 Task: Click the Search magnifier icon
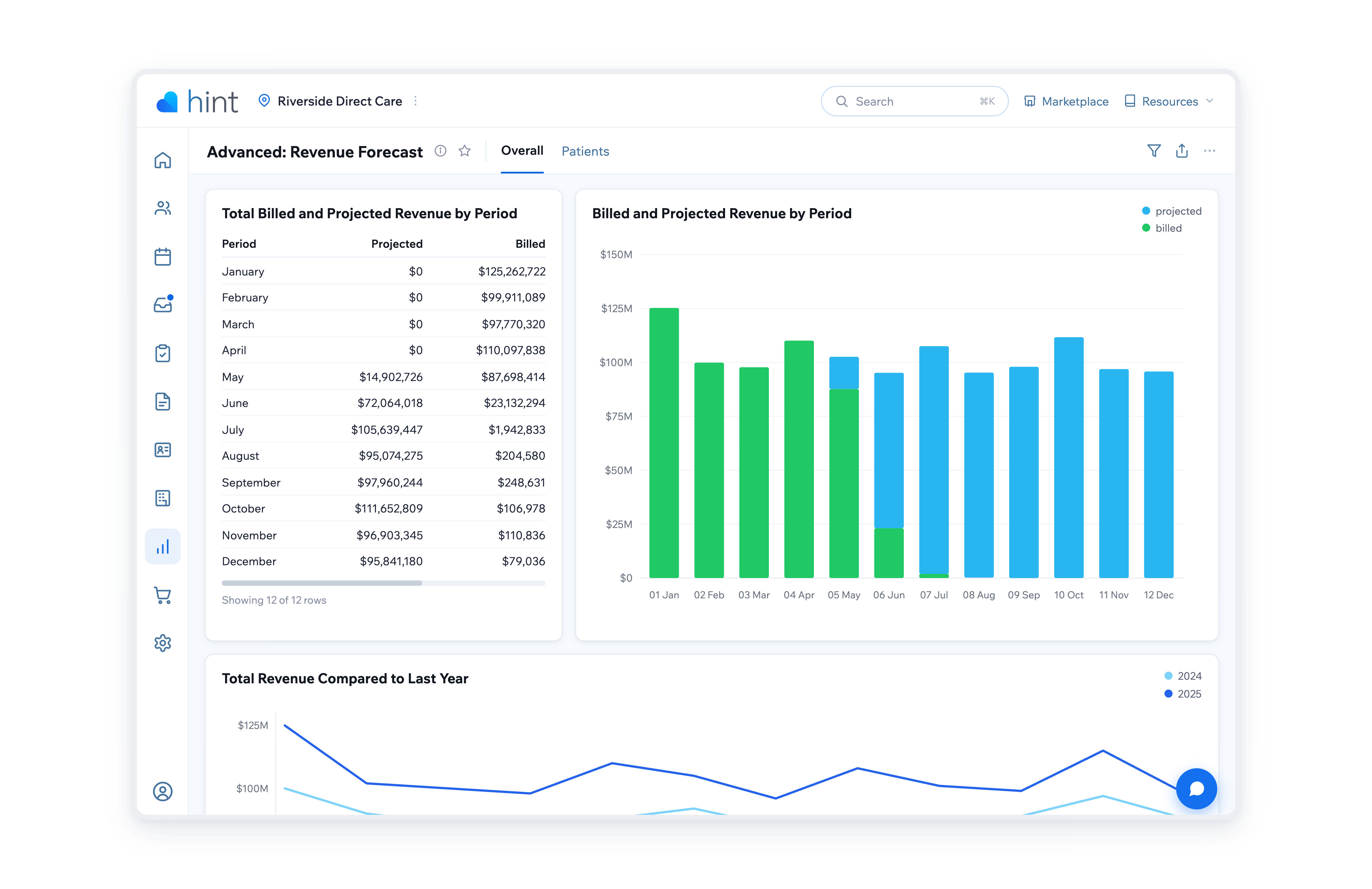pyautogui.click(x=842, y=101)
